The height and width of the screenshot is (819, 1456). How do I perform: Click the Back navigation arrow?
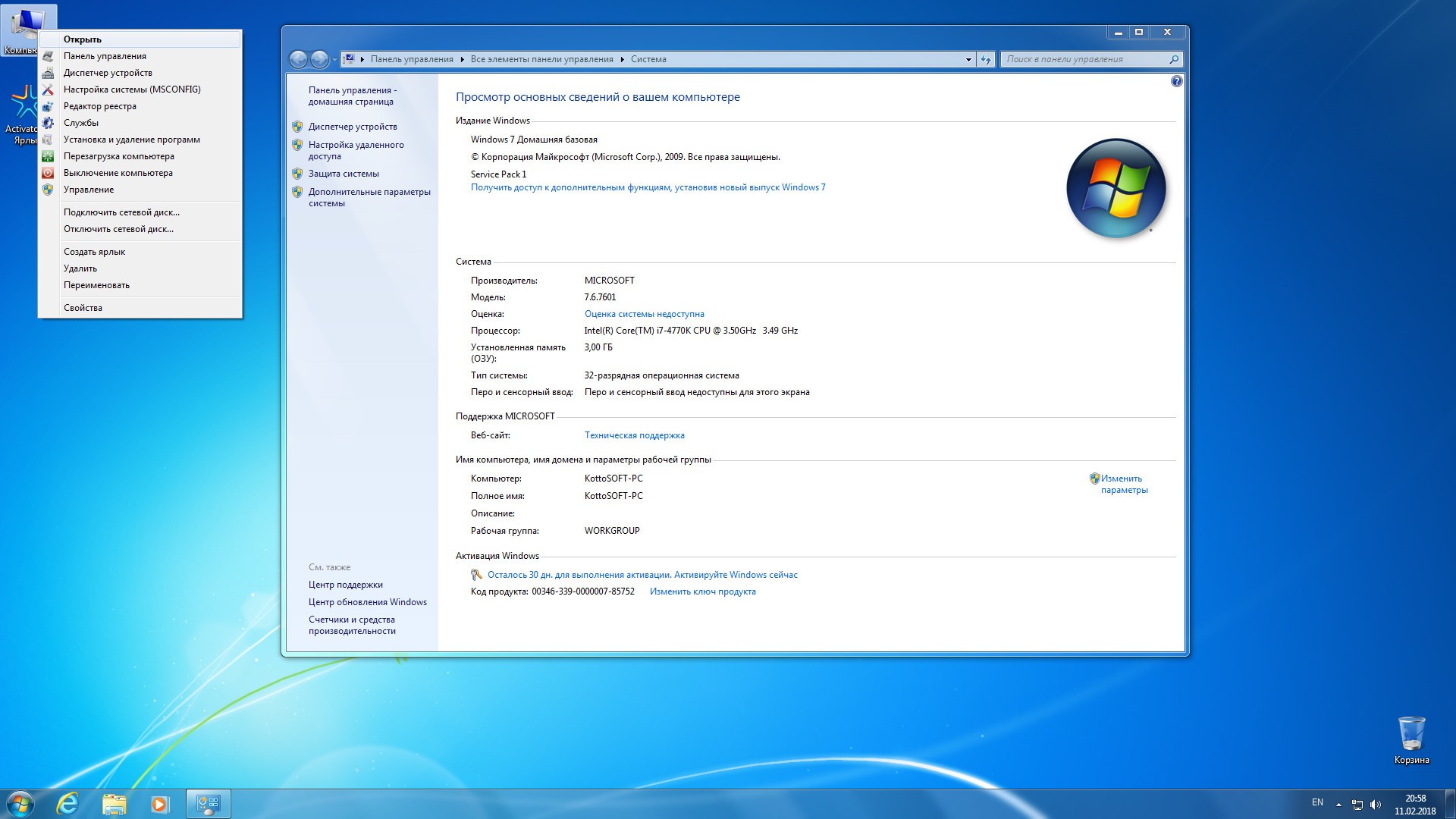click(298, 59)
